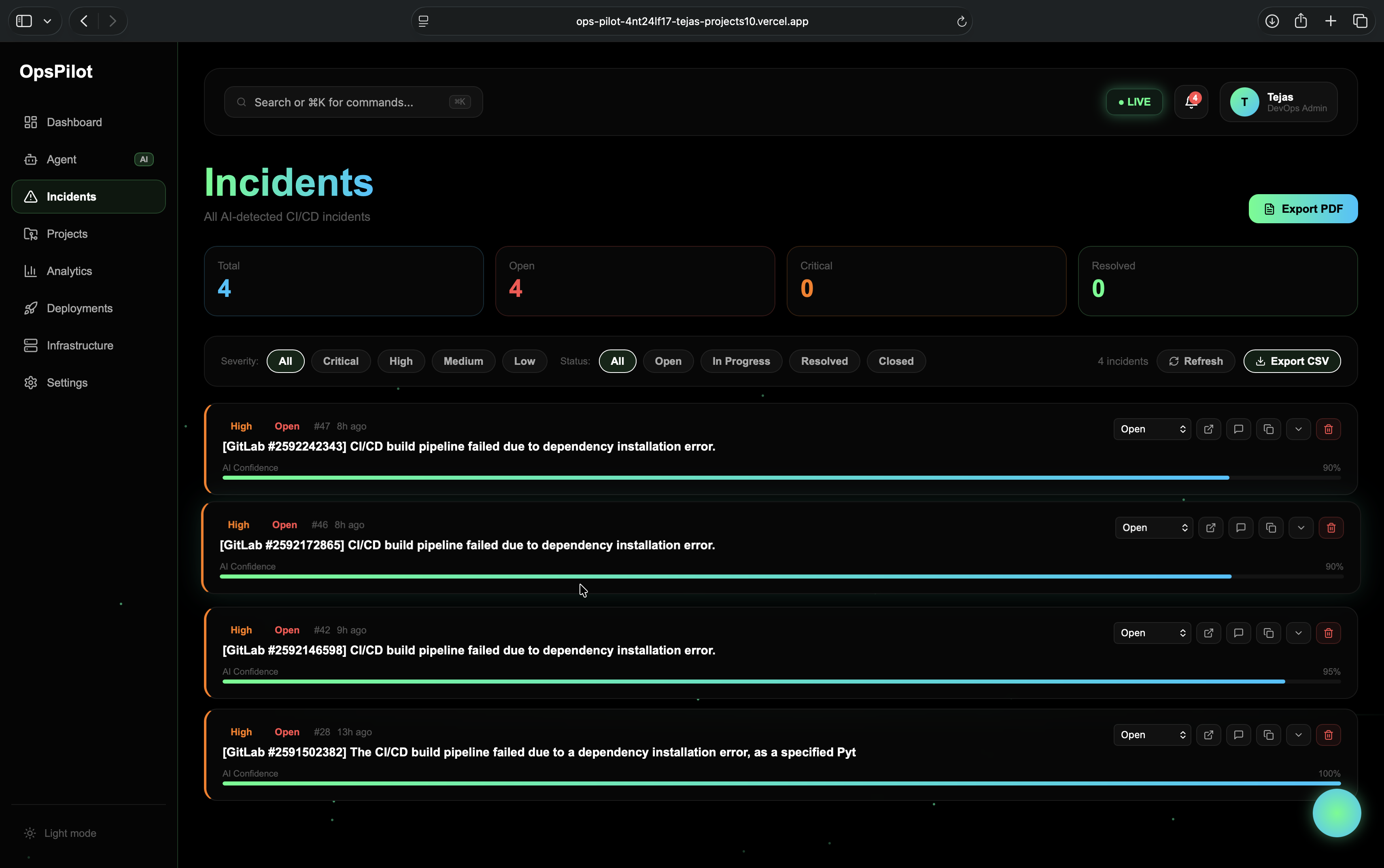The image size is (1384, 868).
Task: Click the OpsPilot logo
Action: tap(56, 71)
